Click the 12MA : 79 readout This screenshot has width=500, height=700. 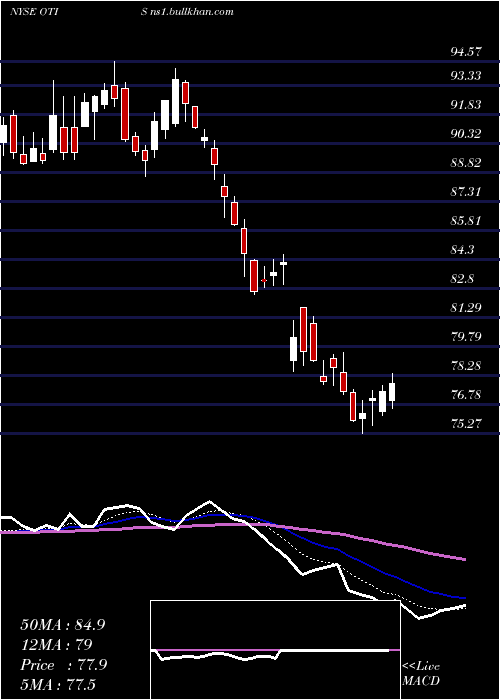coord(56,645)
